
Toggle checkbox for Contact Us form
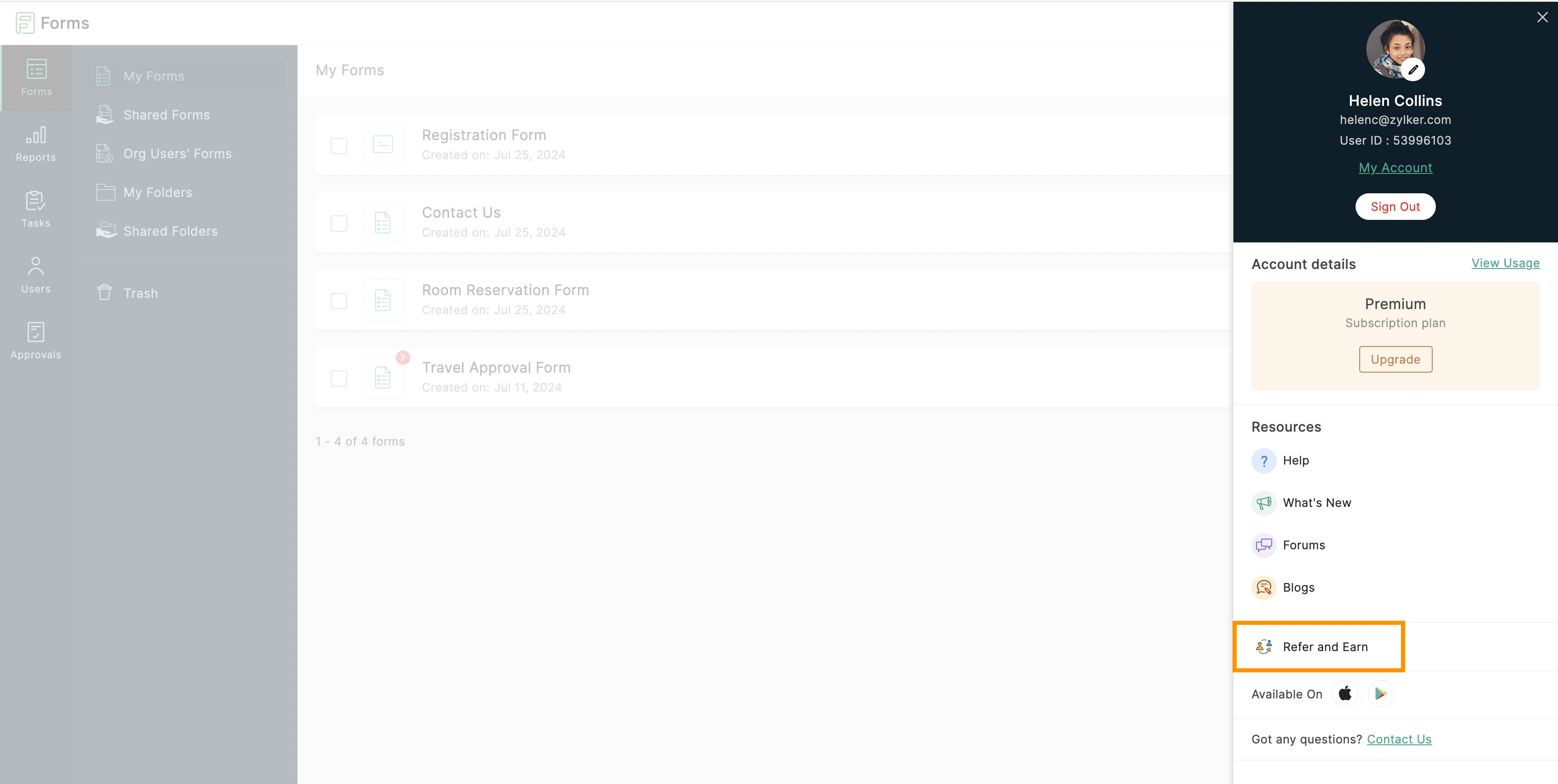339,222
